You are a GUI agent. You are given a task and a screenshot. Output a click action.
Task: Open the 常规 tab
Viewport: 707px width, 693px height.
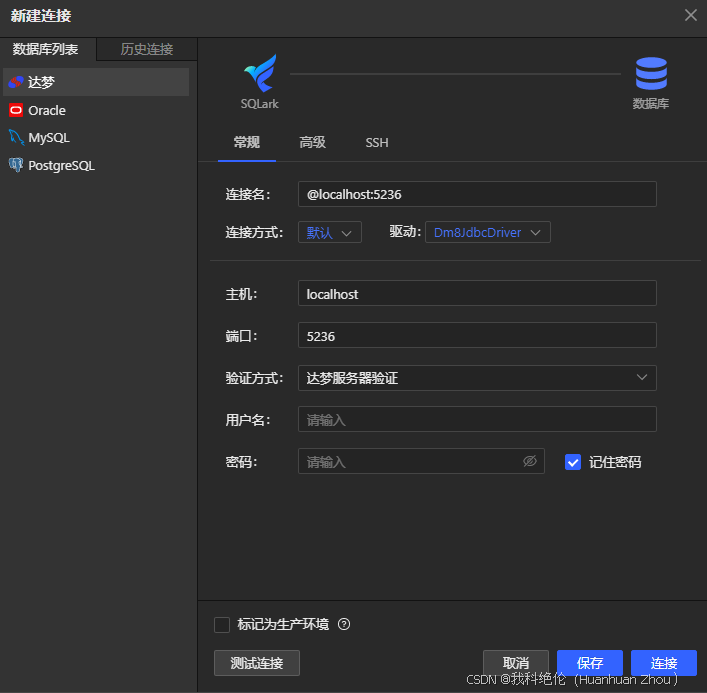pyautogui.click(x=247, y=143)
